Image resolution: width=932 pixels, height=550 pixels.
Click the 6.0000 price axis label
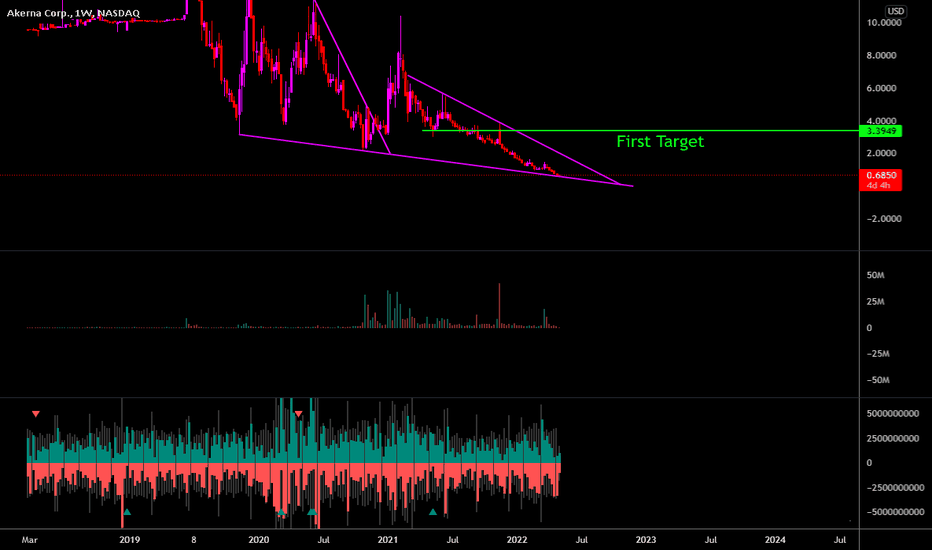[881, 88]
